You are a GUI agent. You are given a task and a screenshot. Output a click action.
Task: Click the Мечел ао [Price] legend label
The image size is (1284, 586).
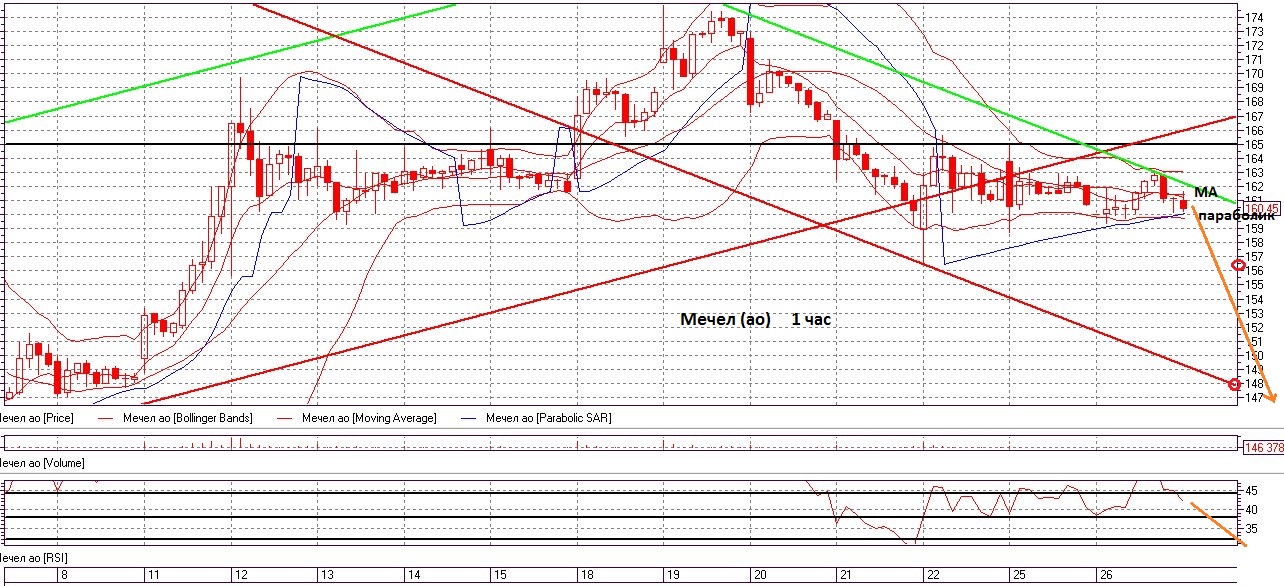pyautogui.click(x=38, y=418)
